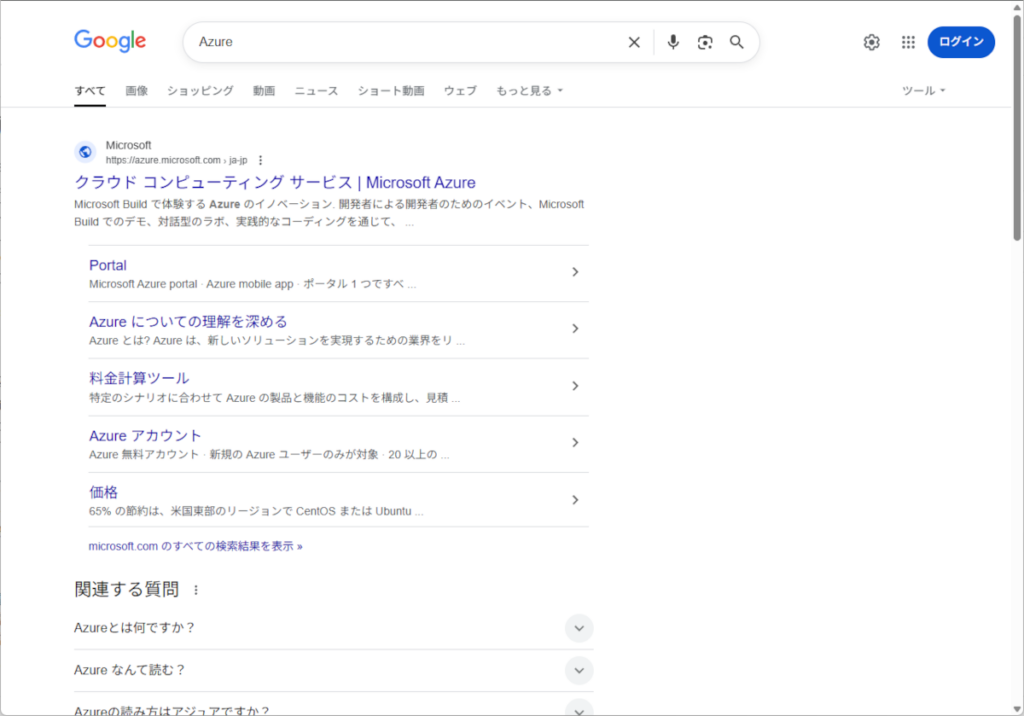1024x716 pixels.
Task: Click the globe favicon beside Microsoft
Action: pyautogui.click(x=85, y=152)
